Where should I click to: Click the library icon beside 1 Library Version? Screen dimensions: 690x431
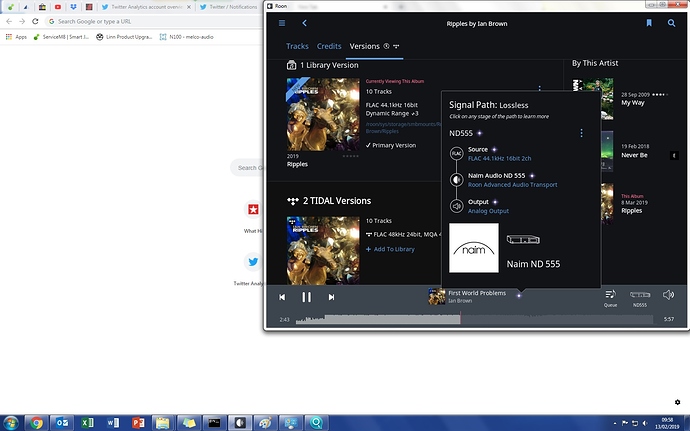[x=291, y=65]
